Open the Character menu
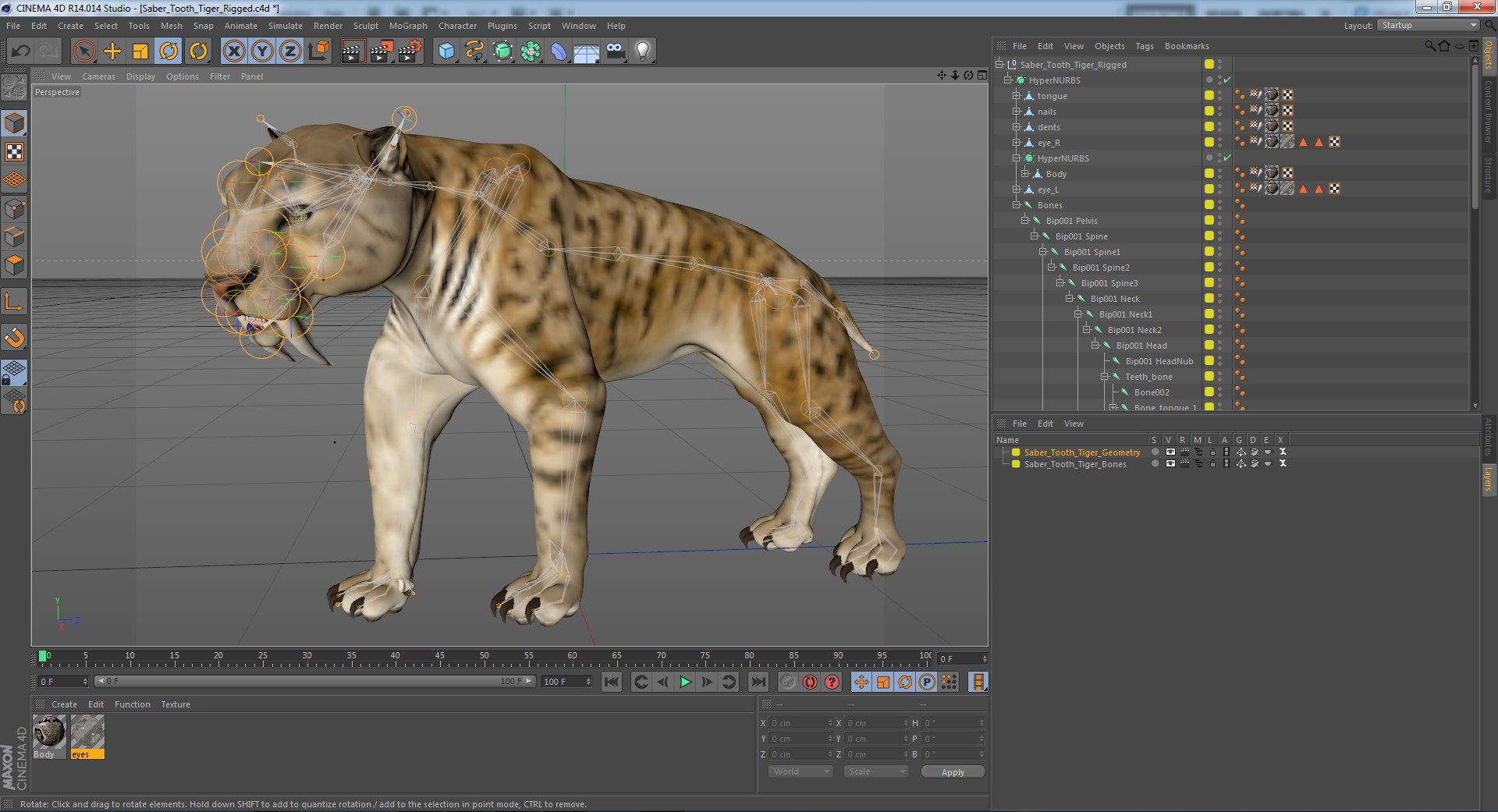1498x812 pixels. click(x=457, y=26)
